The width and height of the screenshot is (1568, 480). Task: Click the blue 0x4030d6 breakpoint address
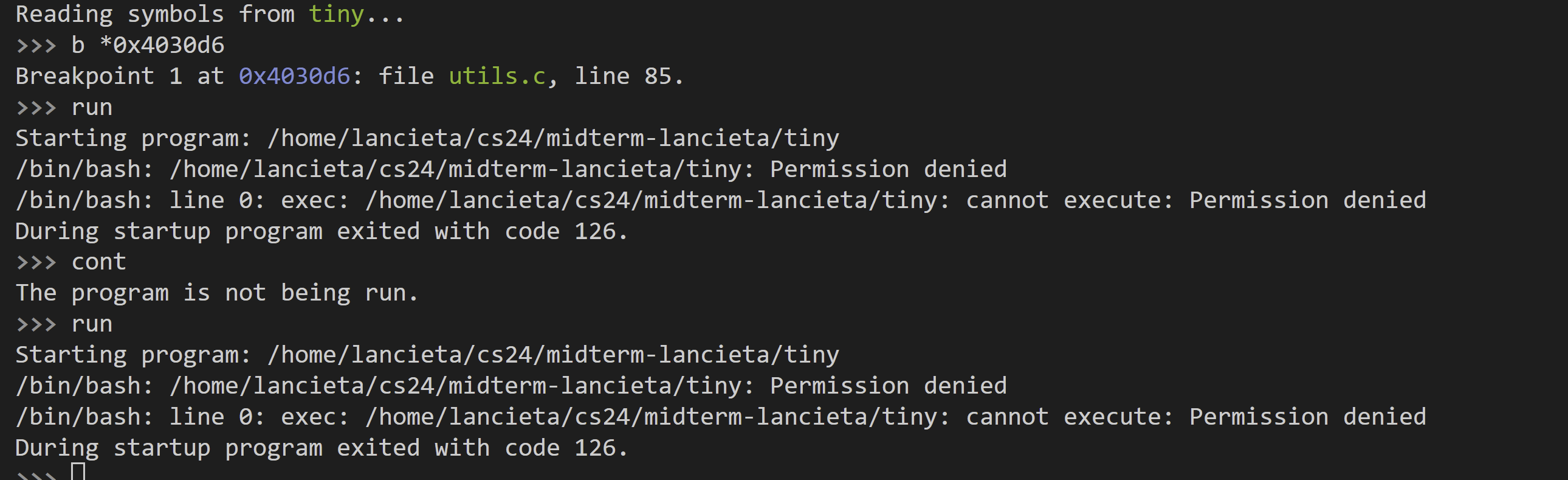pos(294,76)
